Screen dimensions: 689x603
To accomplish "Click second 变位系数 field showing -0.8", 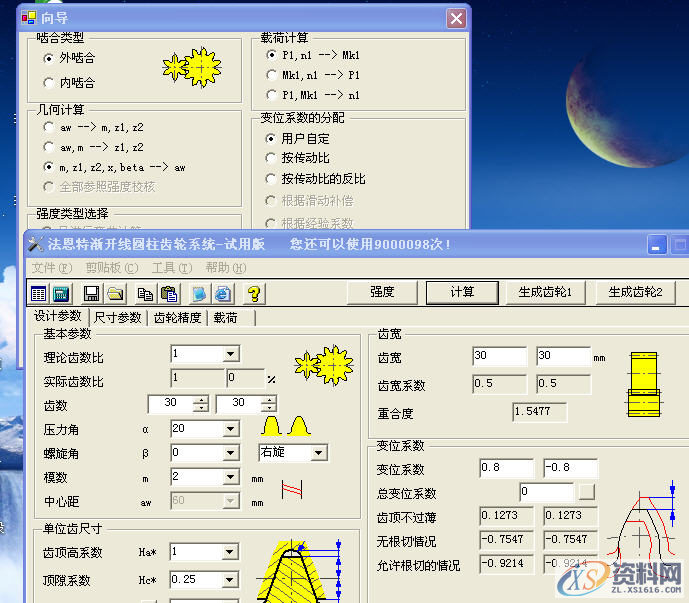I will point(570,468).
